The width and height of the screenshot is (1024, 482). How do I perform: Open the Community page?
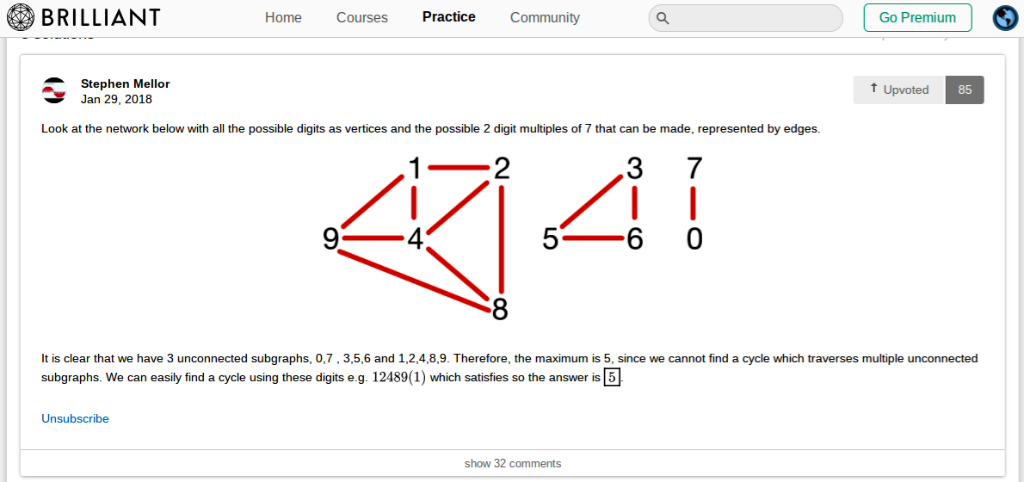pyautogui.click(x=544, y=18)
